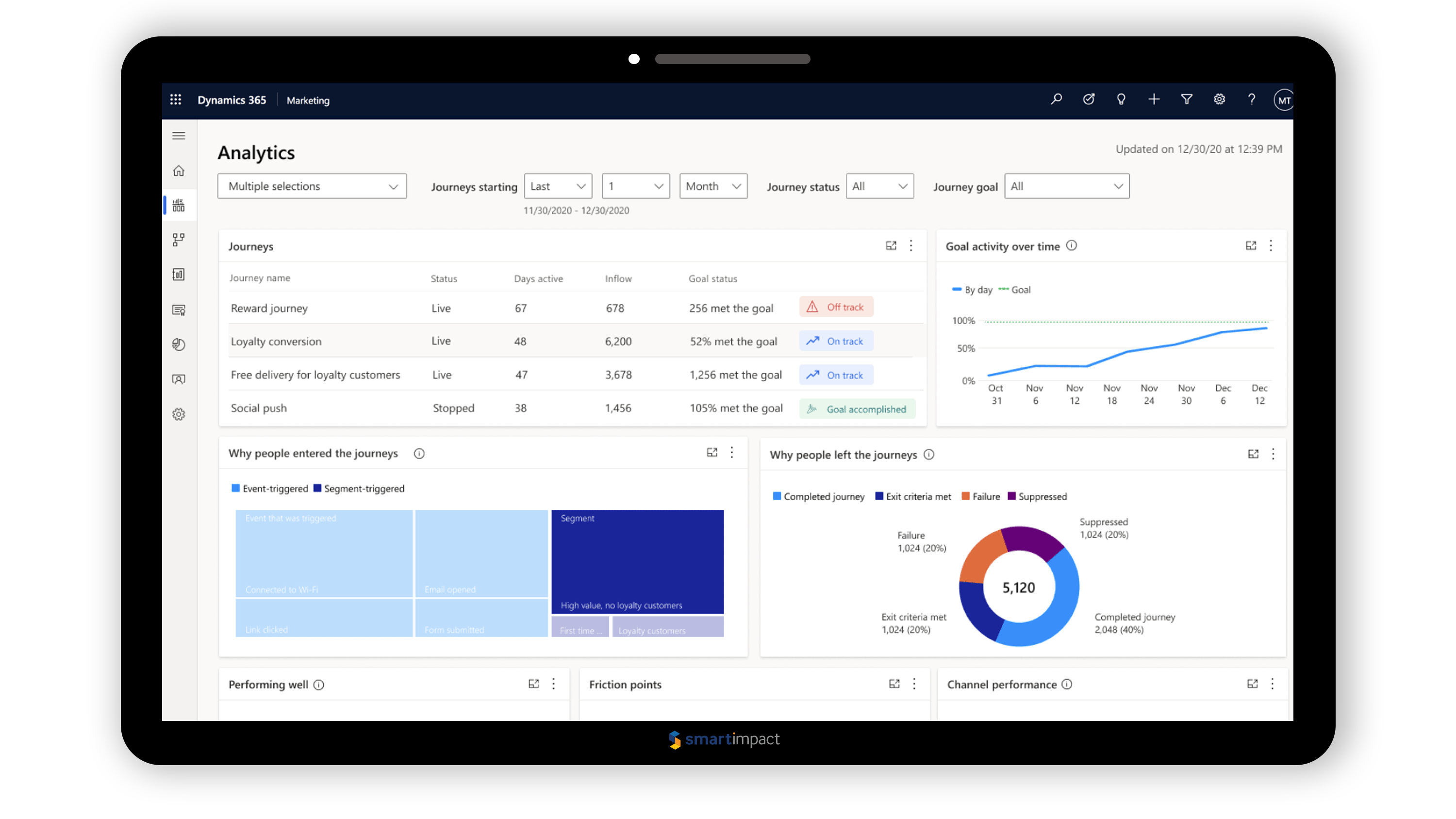Expand the Journey status All dropdown
1456x819 pixels.
coord(879,186)
